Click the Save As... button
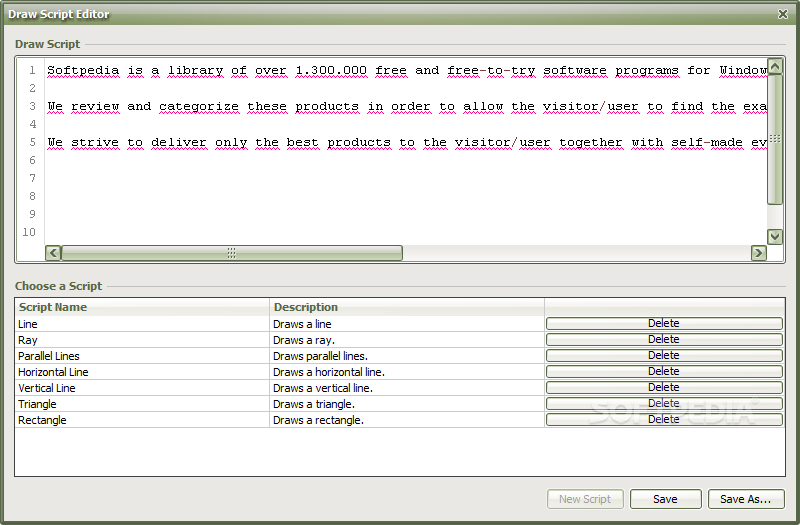 pyautogui.click(x=745, y=499)
